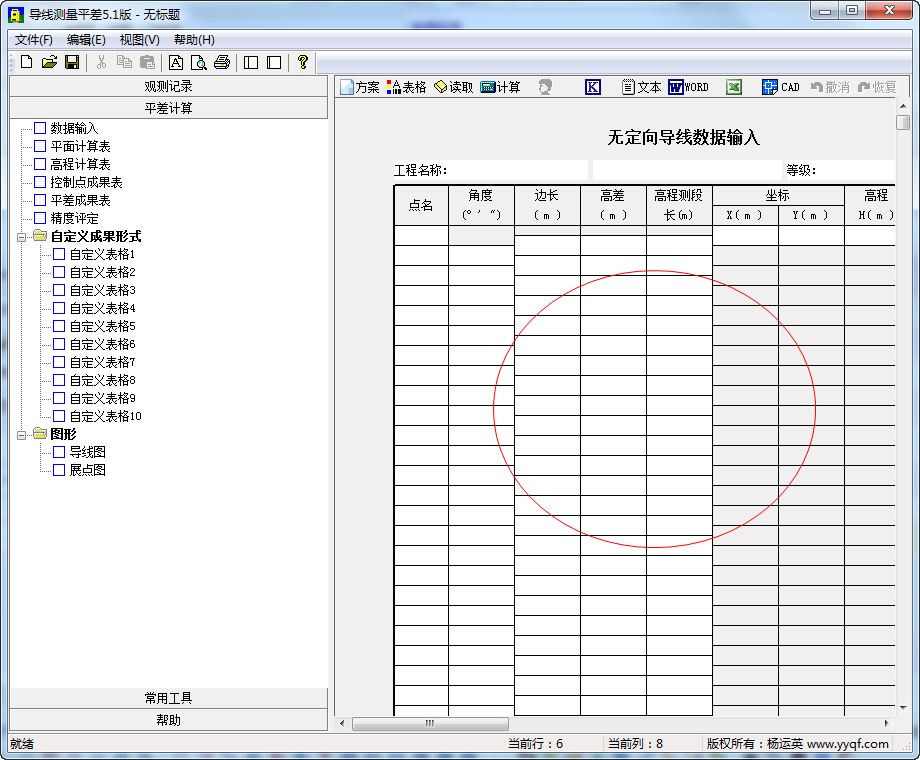Open a file with the open folder icon

48,61
